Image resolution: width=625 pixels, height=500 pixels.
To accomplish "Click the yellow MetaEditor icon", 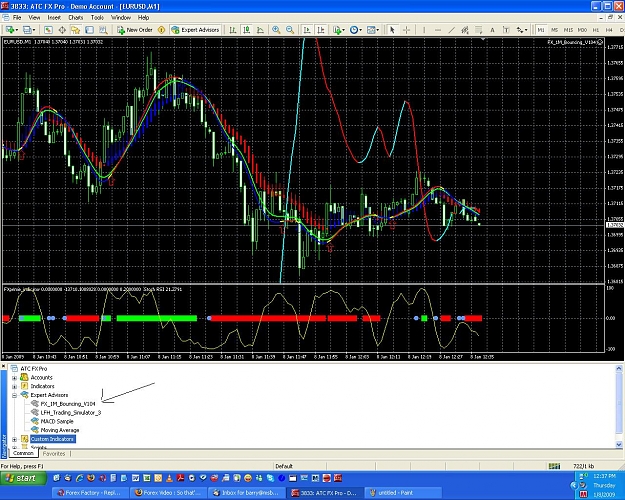I will pyautogui.click(x=161, y=30).
